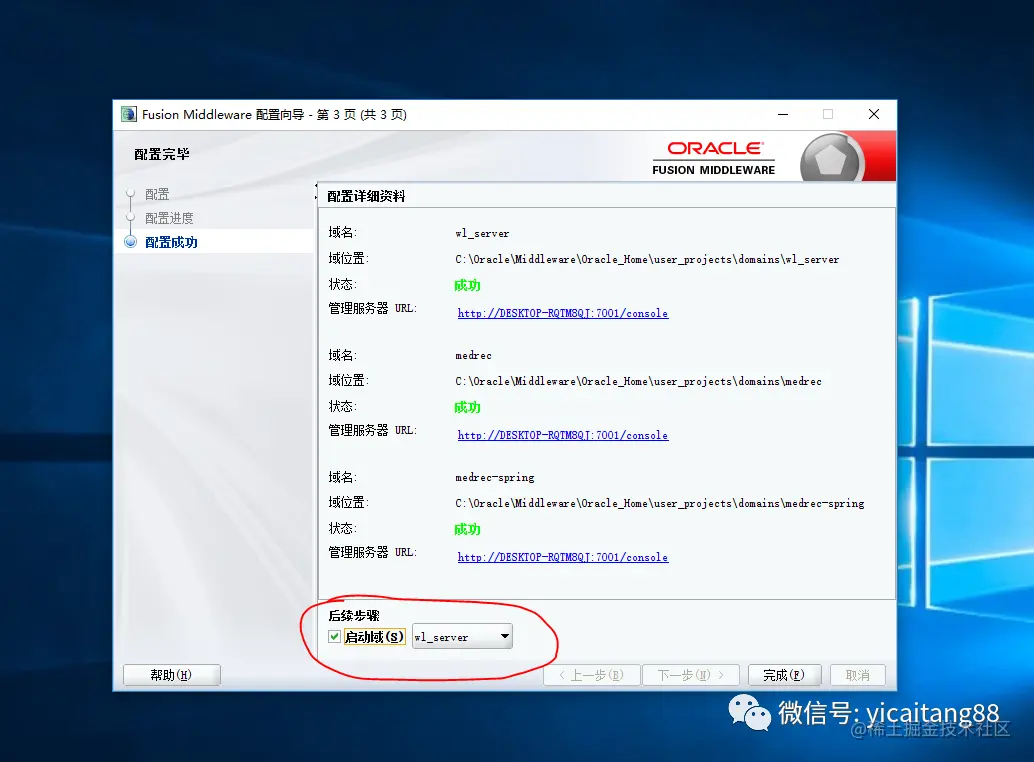Open medrec-spring admin console URL link

[x=563, y=557]
